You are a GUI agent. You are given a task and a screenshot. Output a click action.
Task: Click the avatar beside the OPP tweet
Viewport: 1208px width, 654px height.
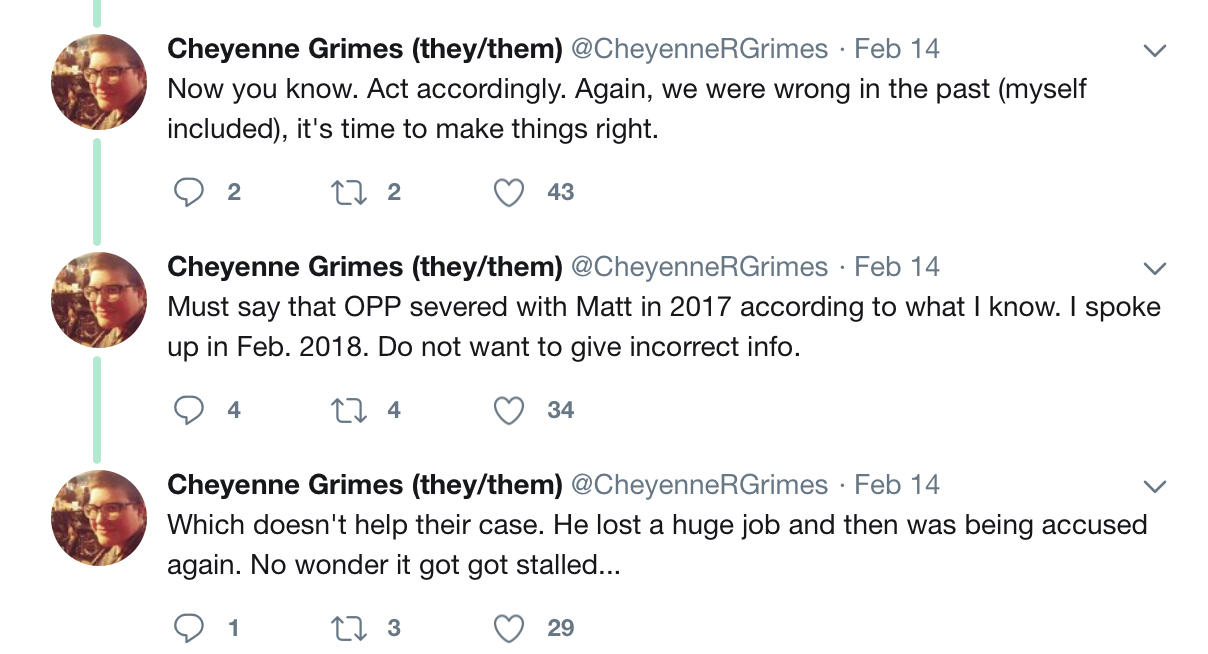[x=99, y=300]
